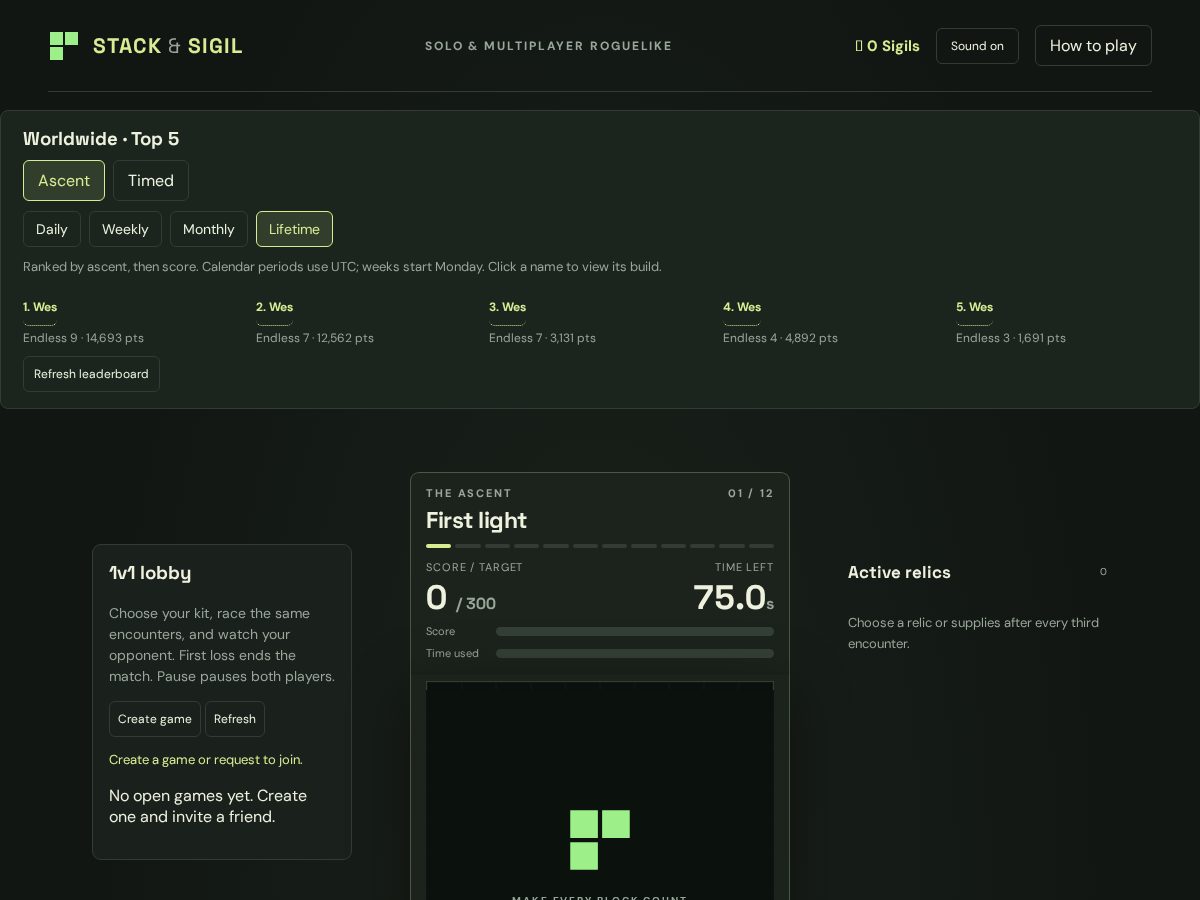Click the Stack & Sigil logo icon
This screenshot has width=1200, height=900.
point(64,46)
